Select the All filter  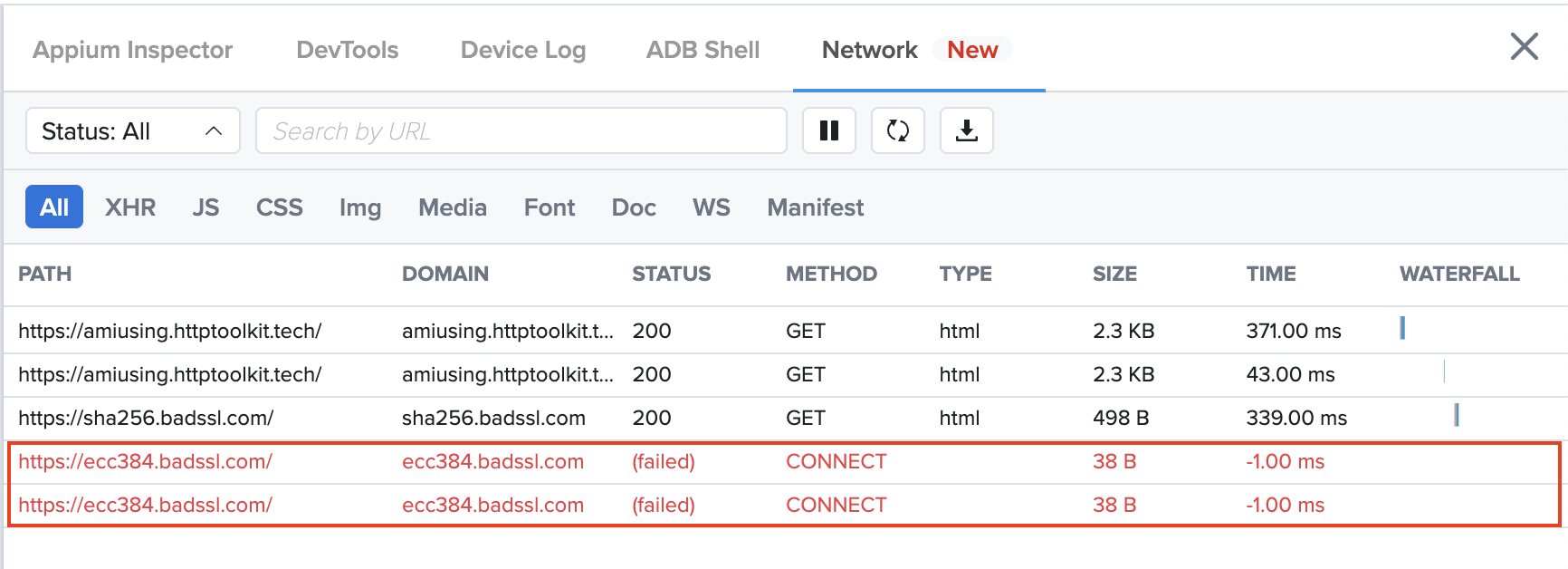pyautogui.click(x=54, y=207)
